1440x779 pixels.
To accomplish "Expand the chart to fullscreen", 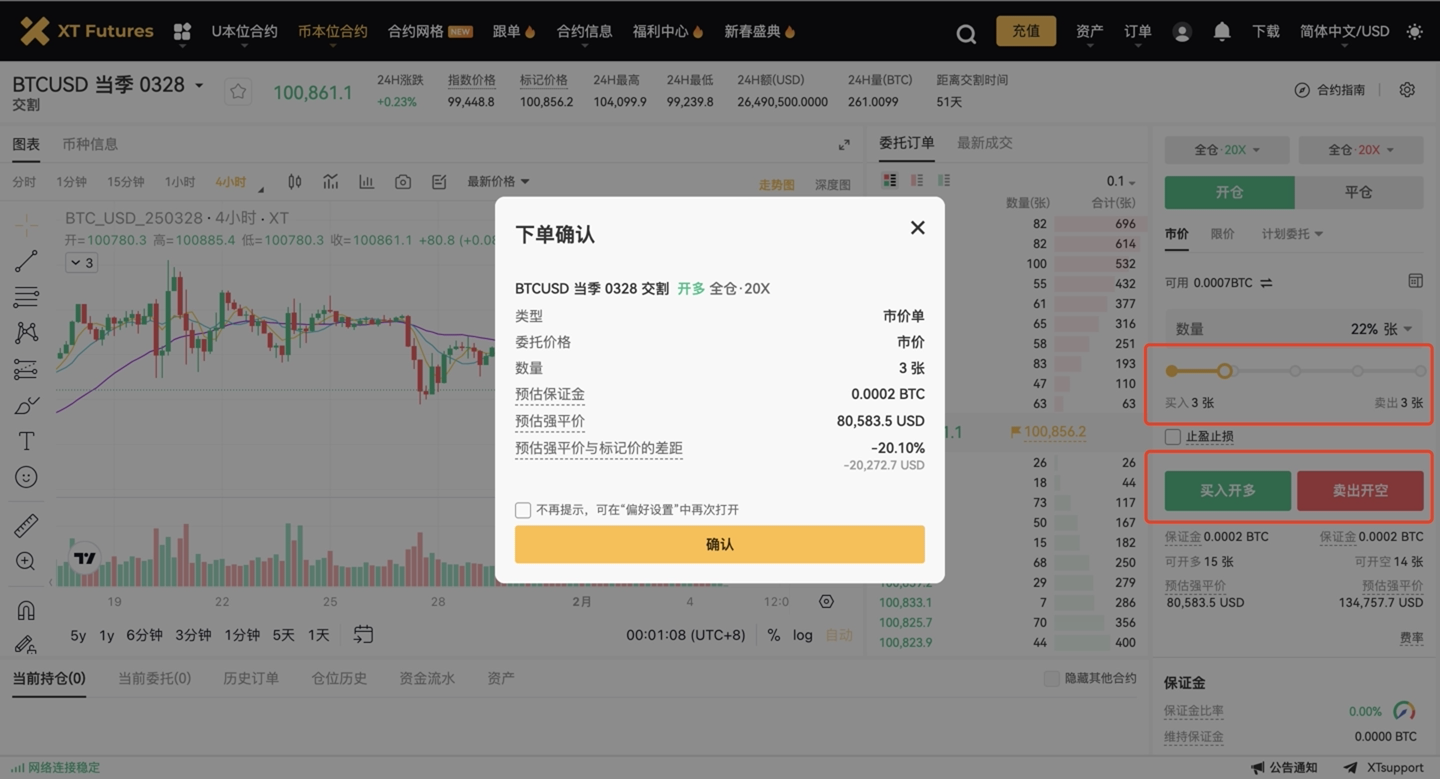I will 844,145.
